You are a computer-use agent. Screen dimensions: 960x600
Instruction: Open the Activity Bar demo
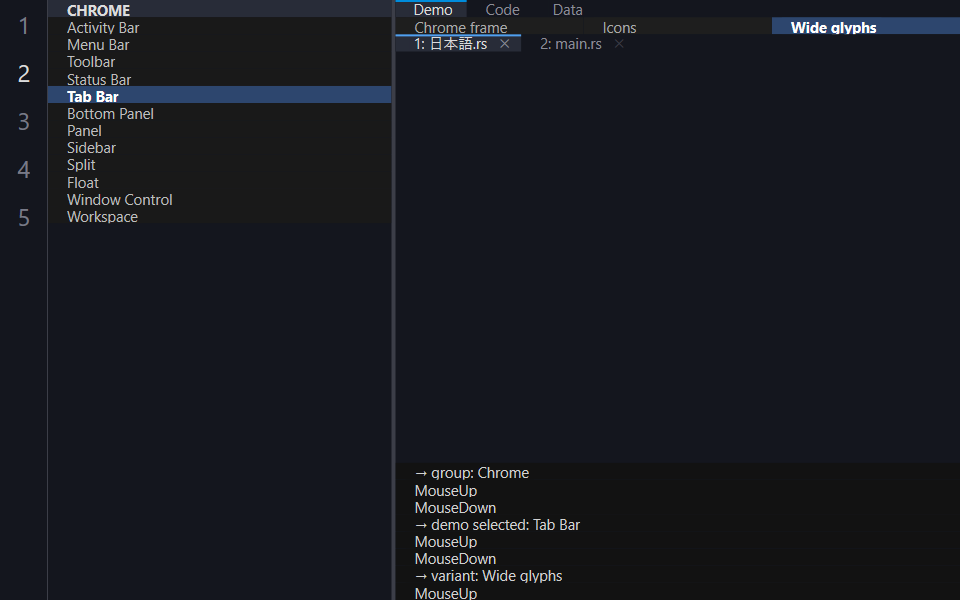[x=219, y=28]
